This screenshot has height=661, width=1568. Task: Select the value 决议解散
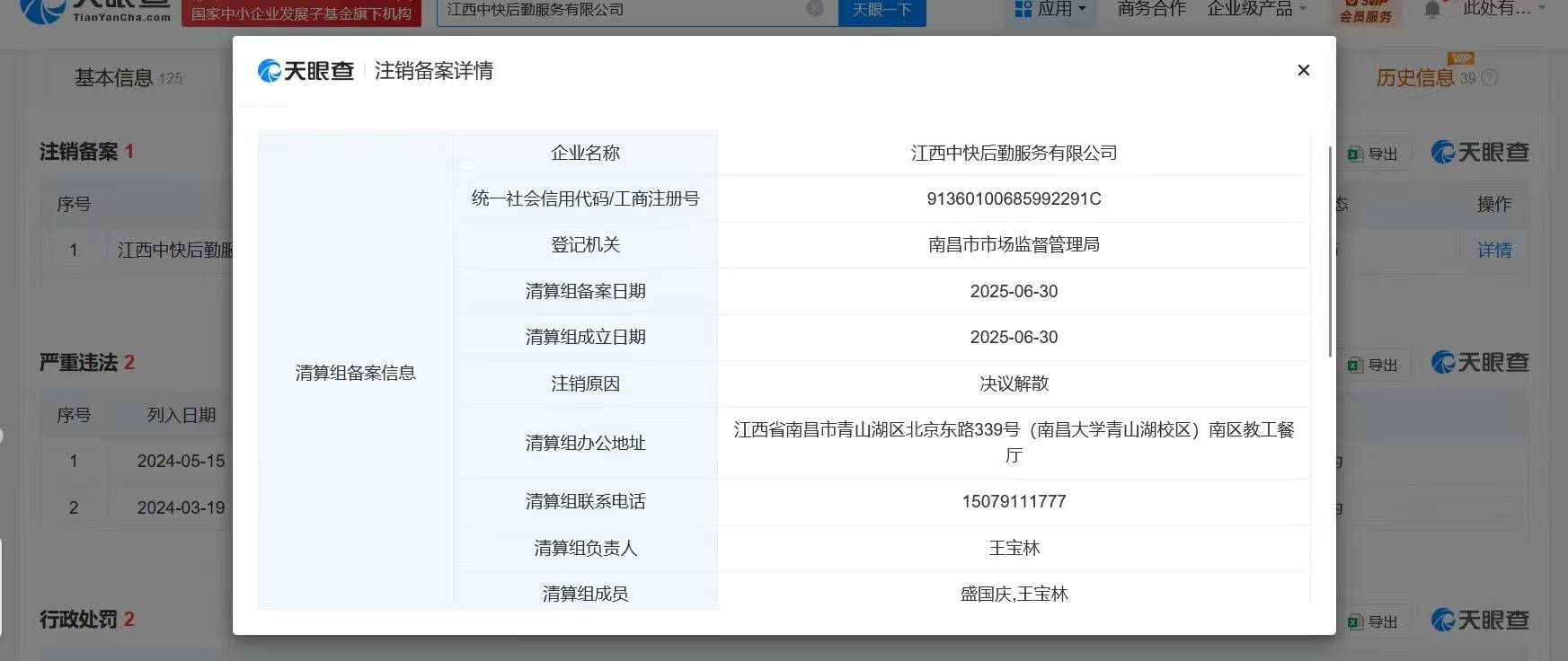(x=1014, y=383)
